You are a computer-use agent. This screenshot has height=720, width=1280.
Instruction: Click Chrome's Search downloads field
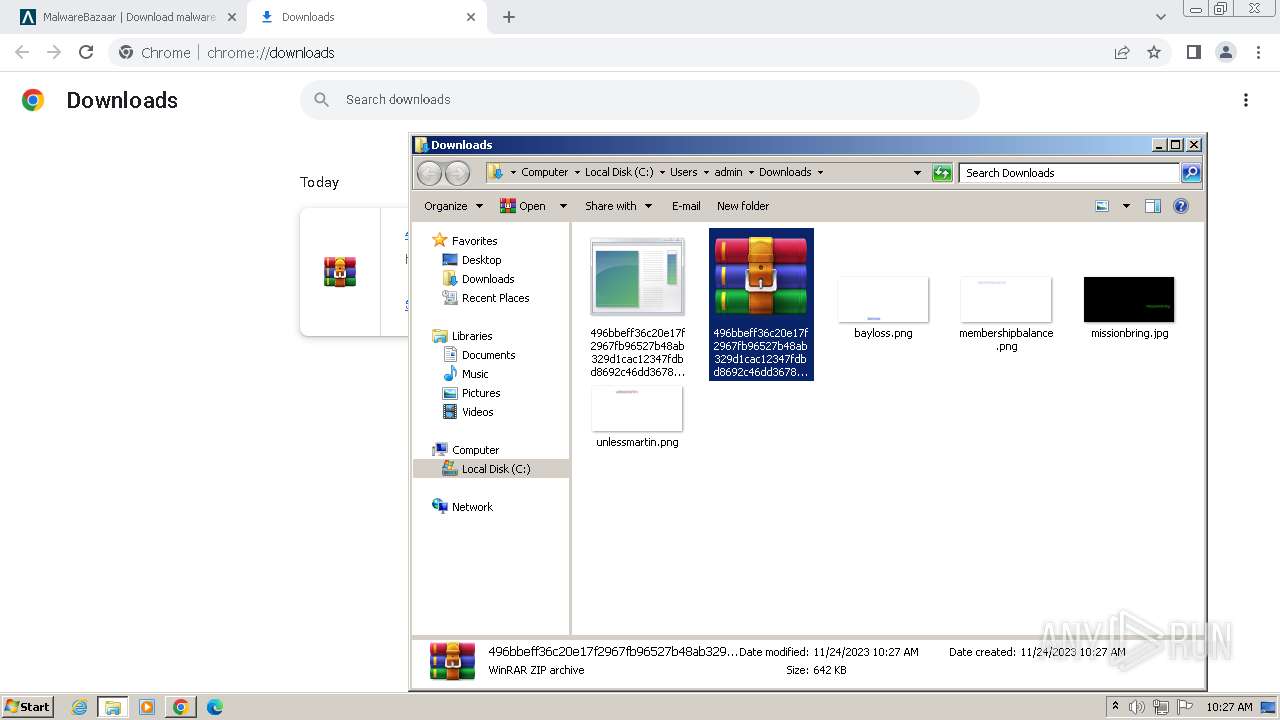(640, 100)
